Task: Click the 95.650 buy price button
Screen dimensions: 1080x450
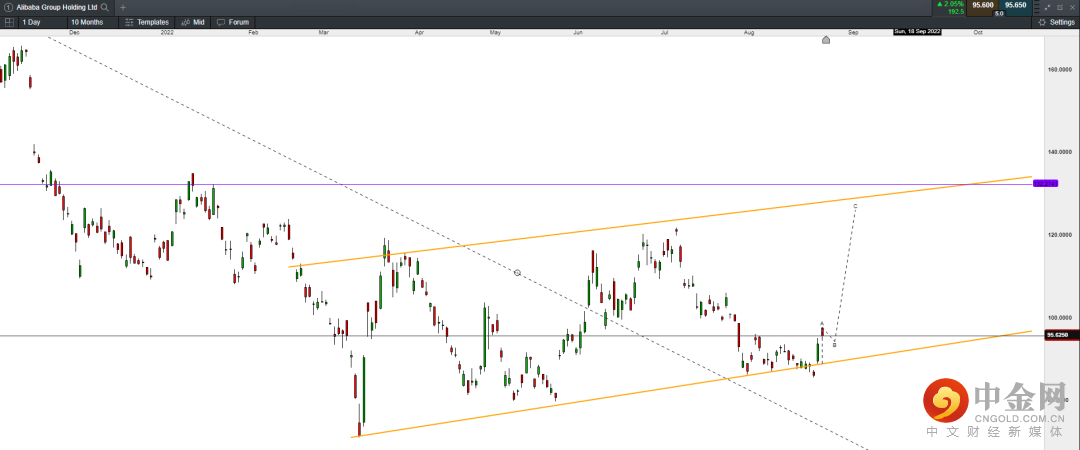Action: 1015,6
